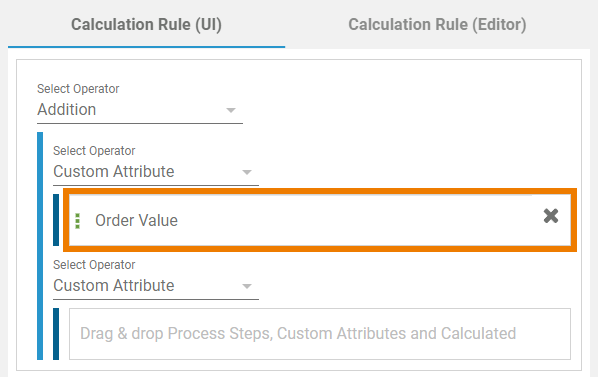Image resolution: width=598 pixels, height=377 pixels.
Task: Click the Select Operator label below Order Value
Action: pyautogui.click(x=94, y=265)
